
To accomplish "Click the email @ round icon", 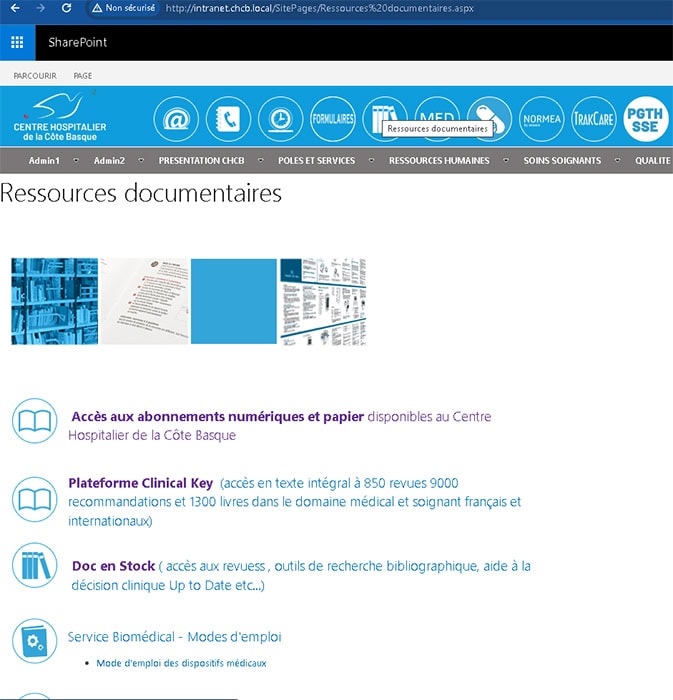I will click(x=176, y=119).
